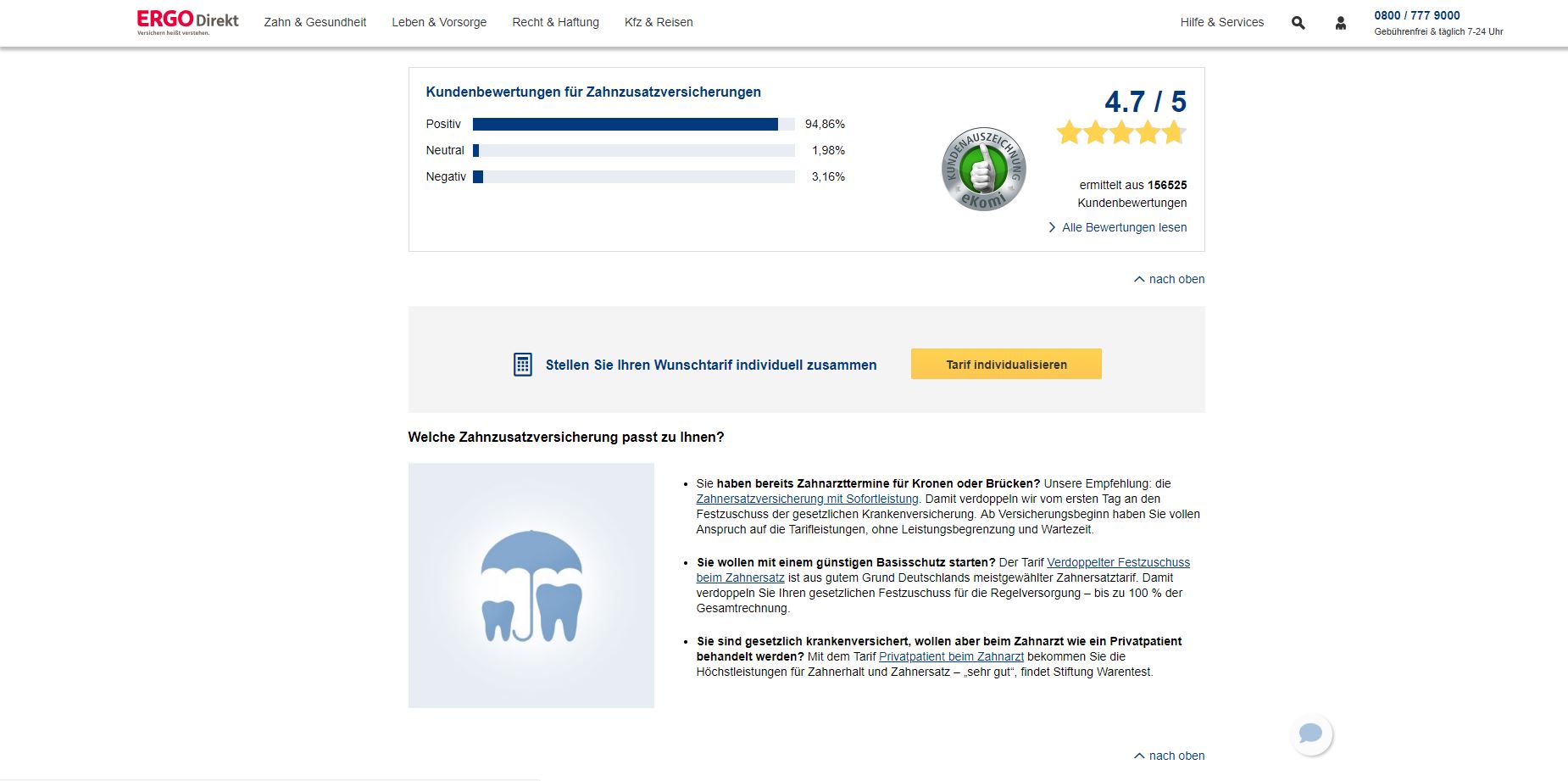Open the Privatpatient beim Zahnarzt link
Viewport: 1568px width, 781px height.
(x=951, y=656)
